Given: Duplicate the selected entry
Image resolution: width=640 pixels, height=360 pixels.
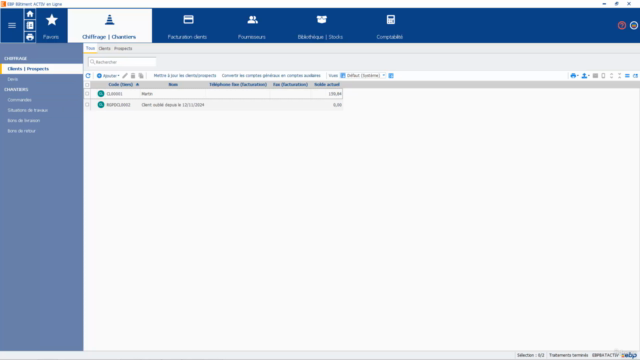Looking at the screenshot, I should click(141, 76).
